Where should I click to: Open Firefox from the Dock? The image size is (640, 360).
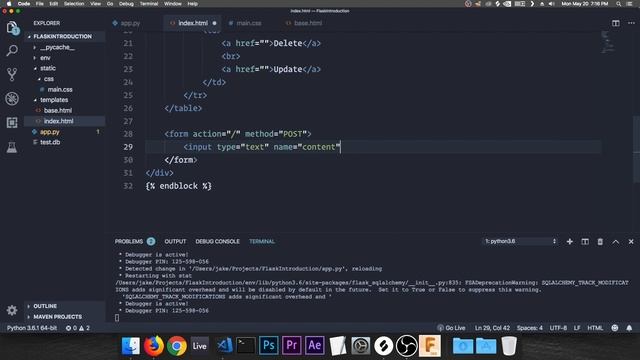[x=154, y=346]
